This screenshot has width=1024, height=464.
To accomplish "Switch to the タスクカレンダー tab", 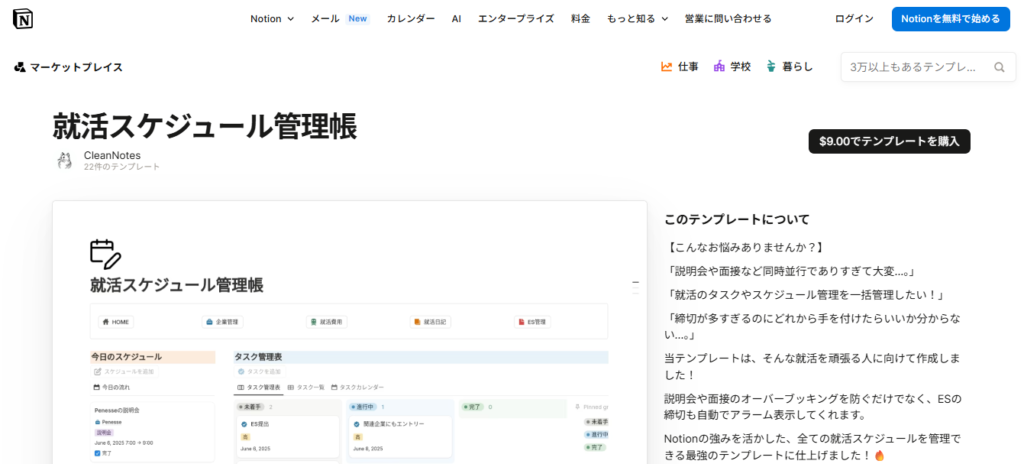I will 358,388.
